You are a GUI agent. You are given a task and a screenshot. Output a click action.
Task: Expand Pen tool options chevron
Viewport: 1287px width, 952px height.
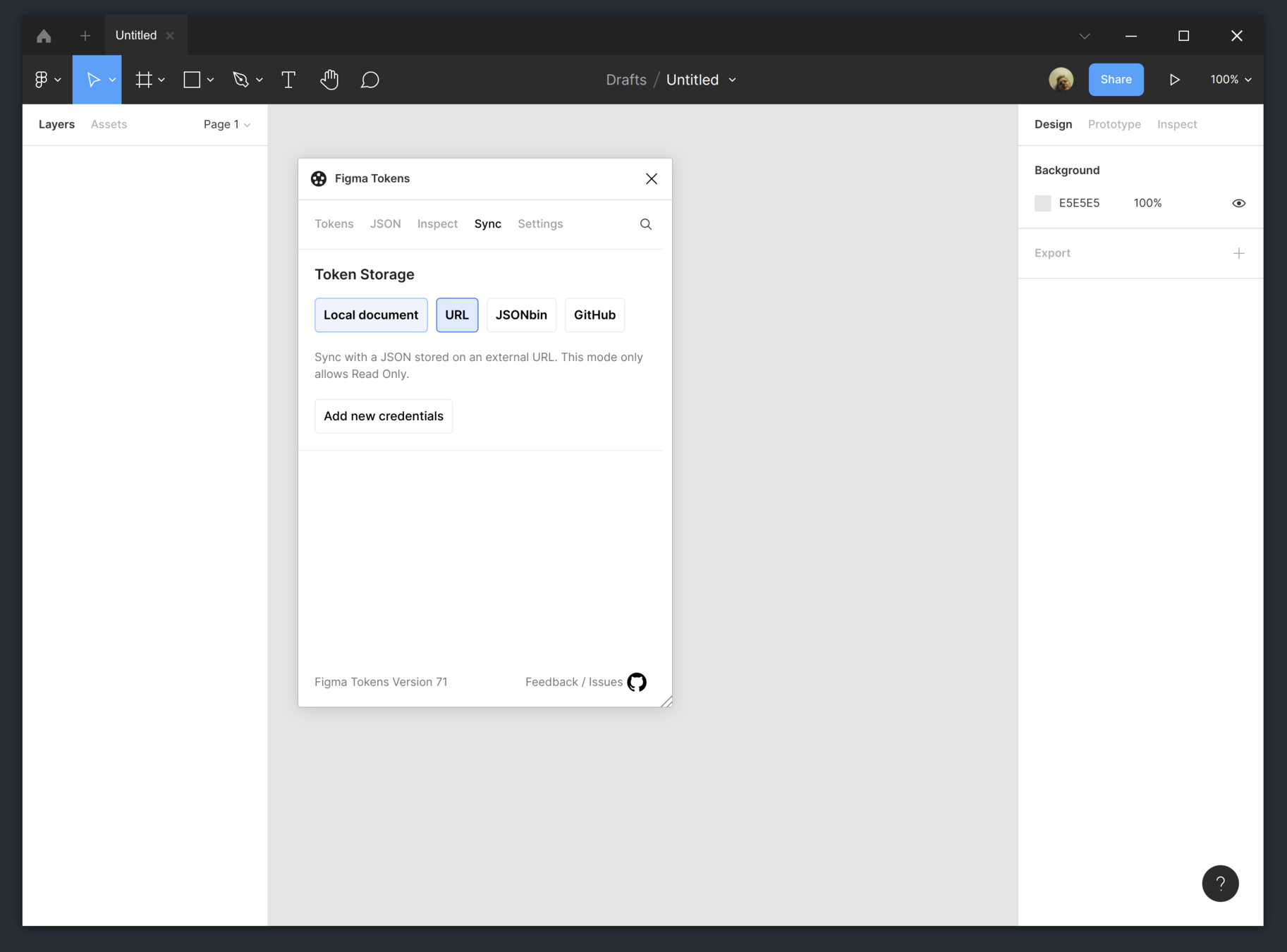(x=260, y=80)
